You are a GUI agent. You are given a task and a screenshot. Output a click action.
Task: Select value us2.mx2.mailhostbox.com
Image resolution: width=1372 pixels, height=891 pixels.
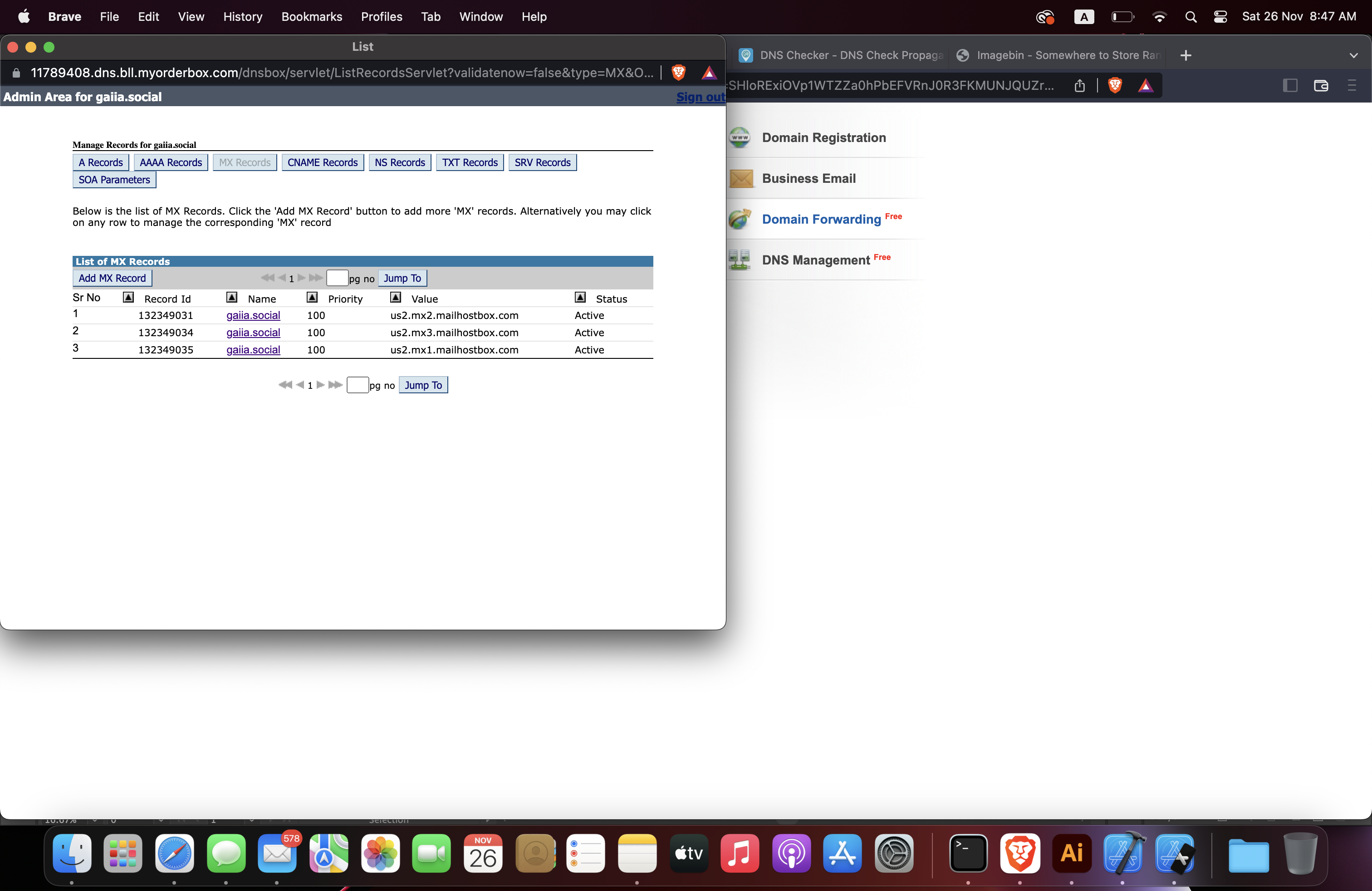click(x=454, y=315)
